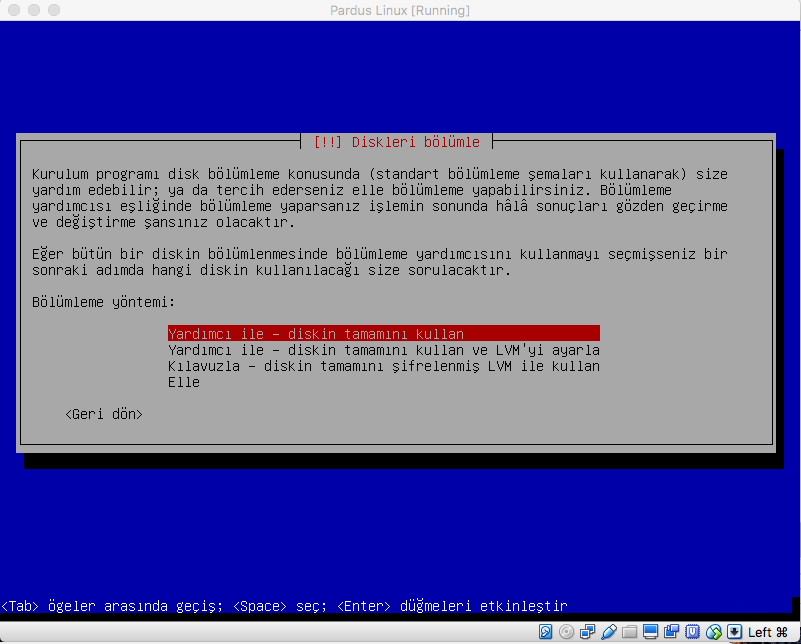Choose 'Kılavuzla – şifrelenmiş LVM ile kullan' option
This screenshot has width=801, height=644.
[x=383, y=366]
